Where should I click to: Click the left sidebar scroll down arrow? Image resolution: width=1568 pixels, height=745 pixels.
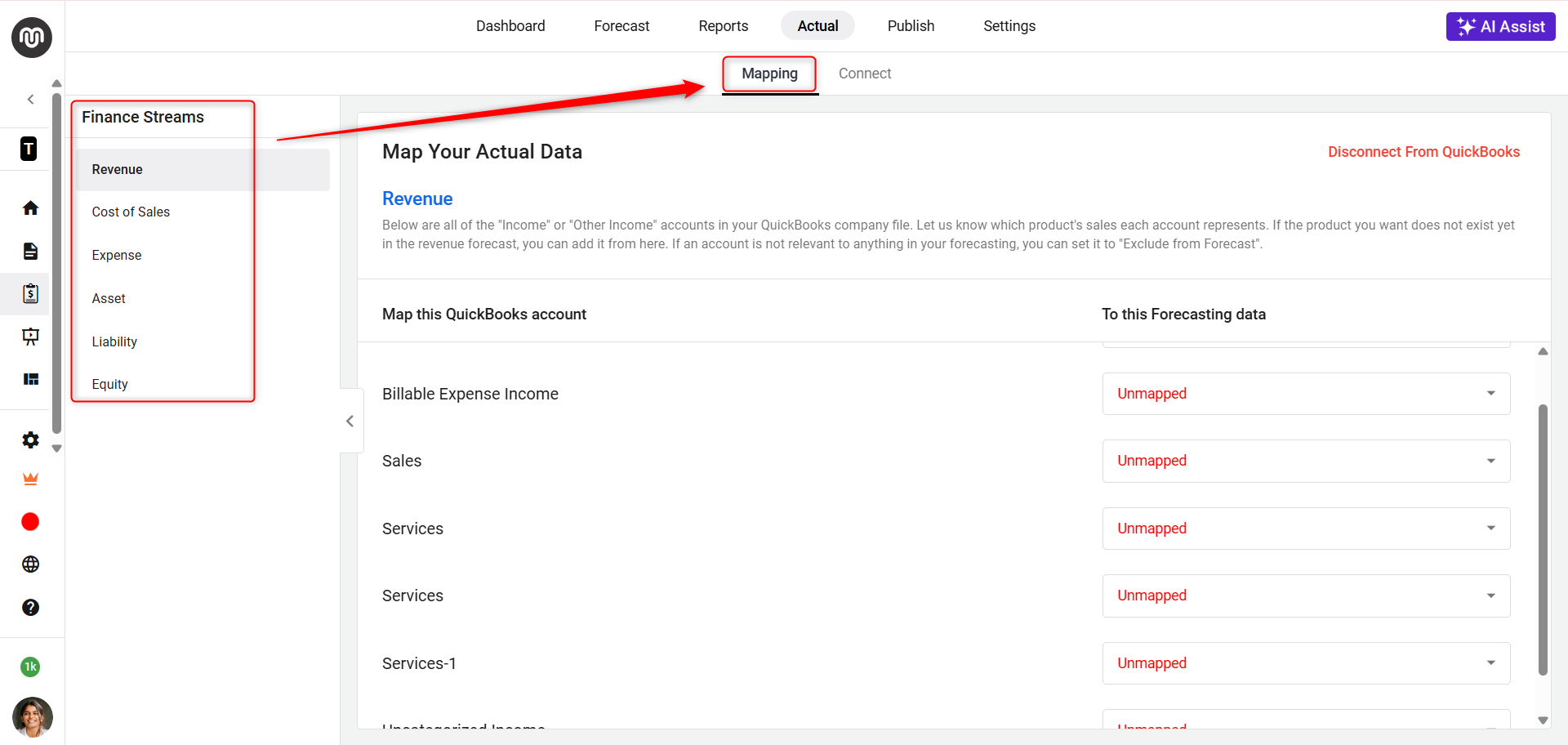[x=56, y=448]
